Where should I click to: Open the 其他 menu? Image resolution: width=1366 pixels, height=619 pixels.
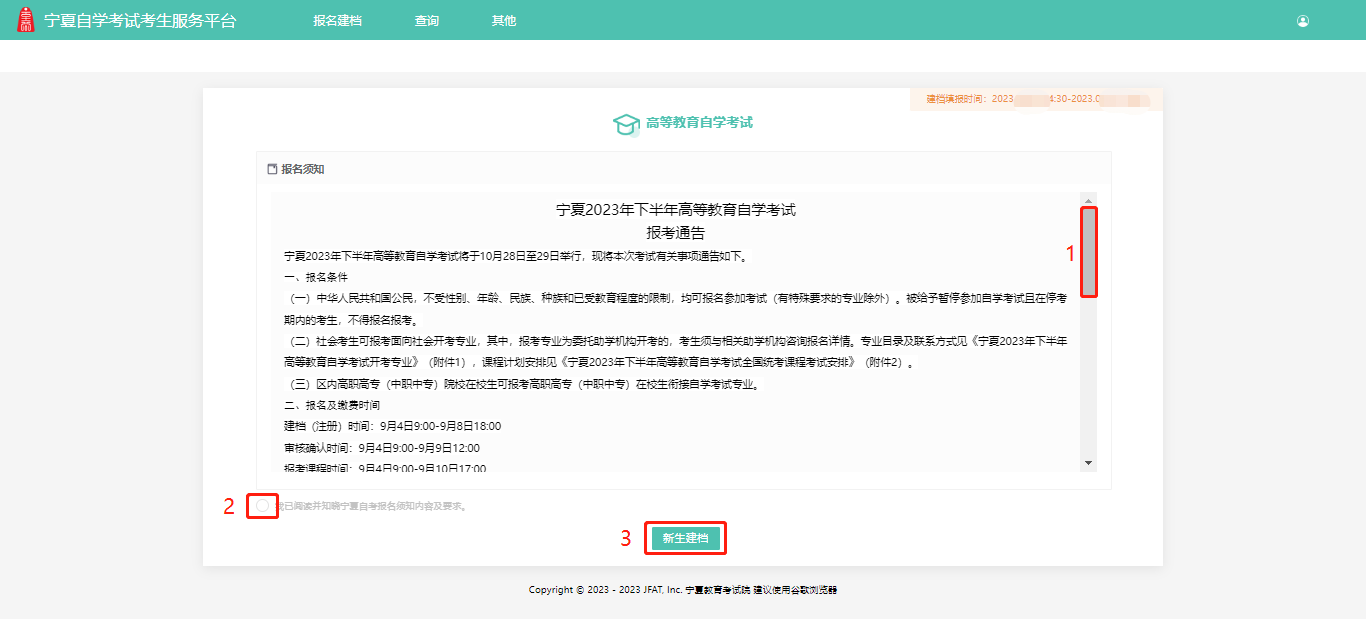pos(504,19)
